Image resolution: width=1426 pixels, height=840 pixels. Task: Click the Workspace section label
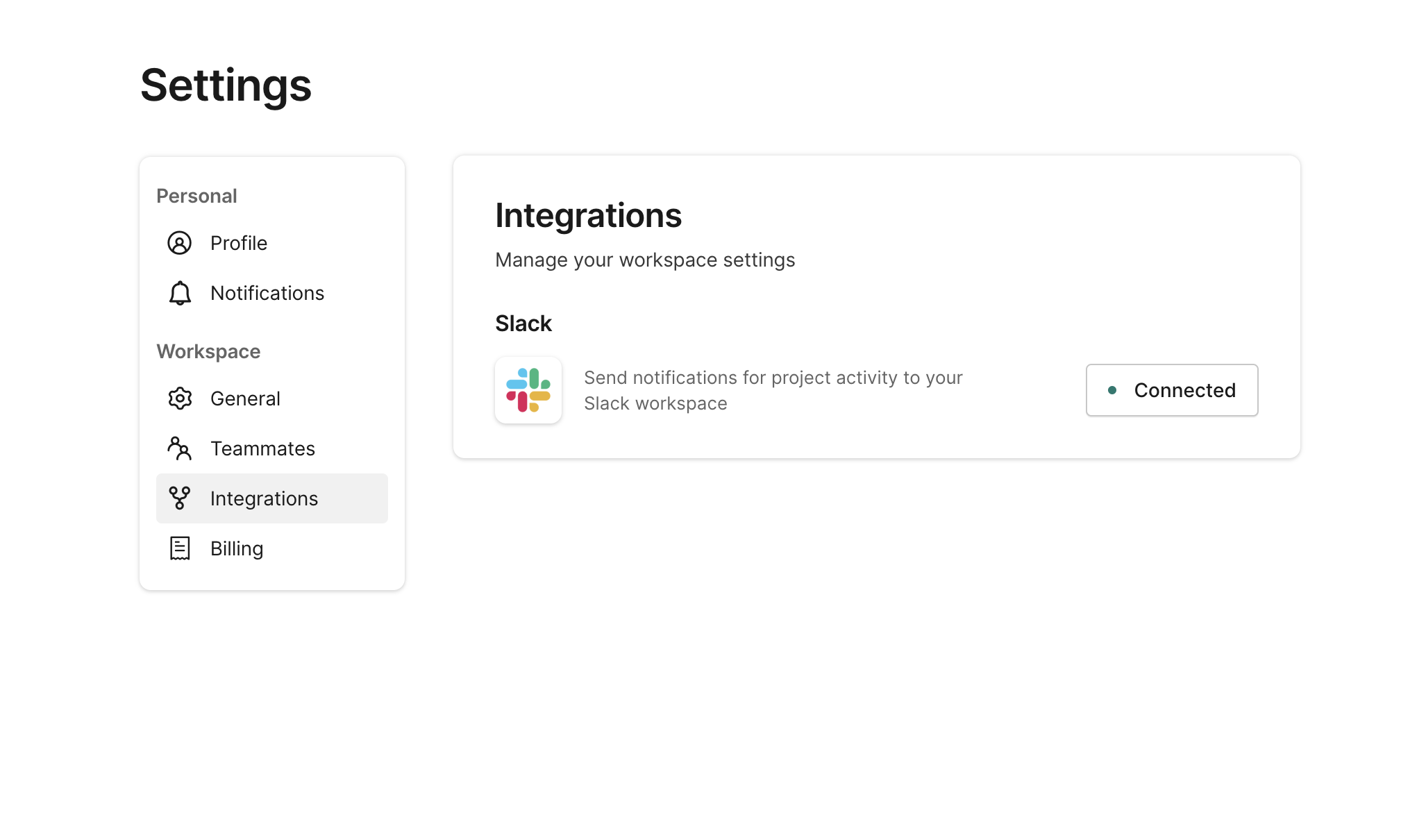click(x=208, y=351)
